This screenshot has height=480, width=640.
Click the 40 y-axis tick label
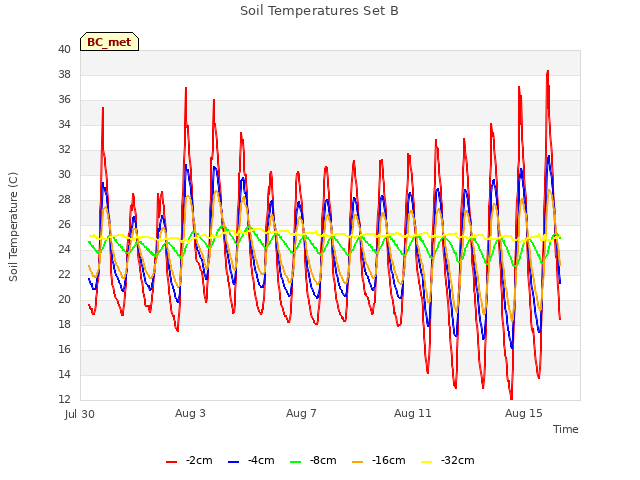pyautogui.click(x=64, y=50)
